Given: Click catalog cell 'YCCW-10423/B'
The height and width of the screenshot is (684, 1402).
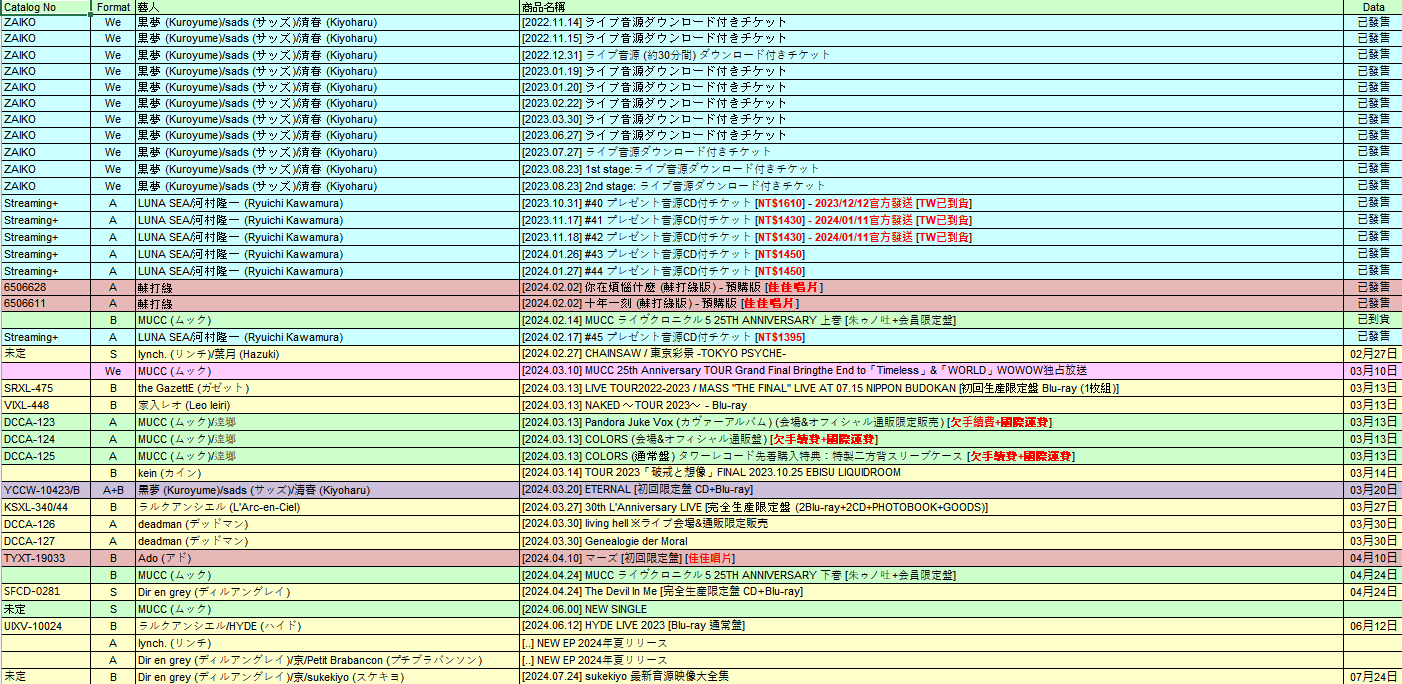Looking at the screenshot, I should 46,490.
